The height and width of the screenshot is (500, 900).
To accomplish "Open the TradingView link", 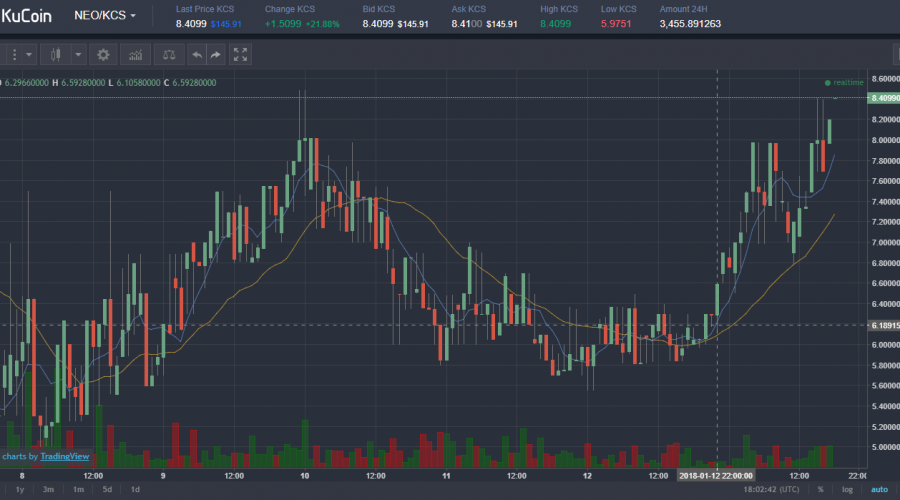I will point(64,457).
